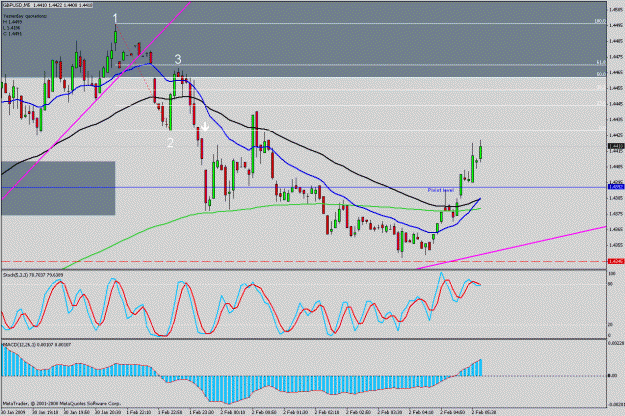Select the wave label '3' above the retracement

click(x=178, y=59)
